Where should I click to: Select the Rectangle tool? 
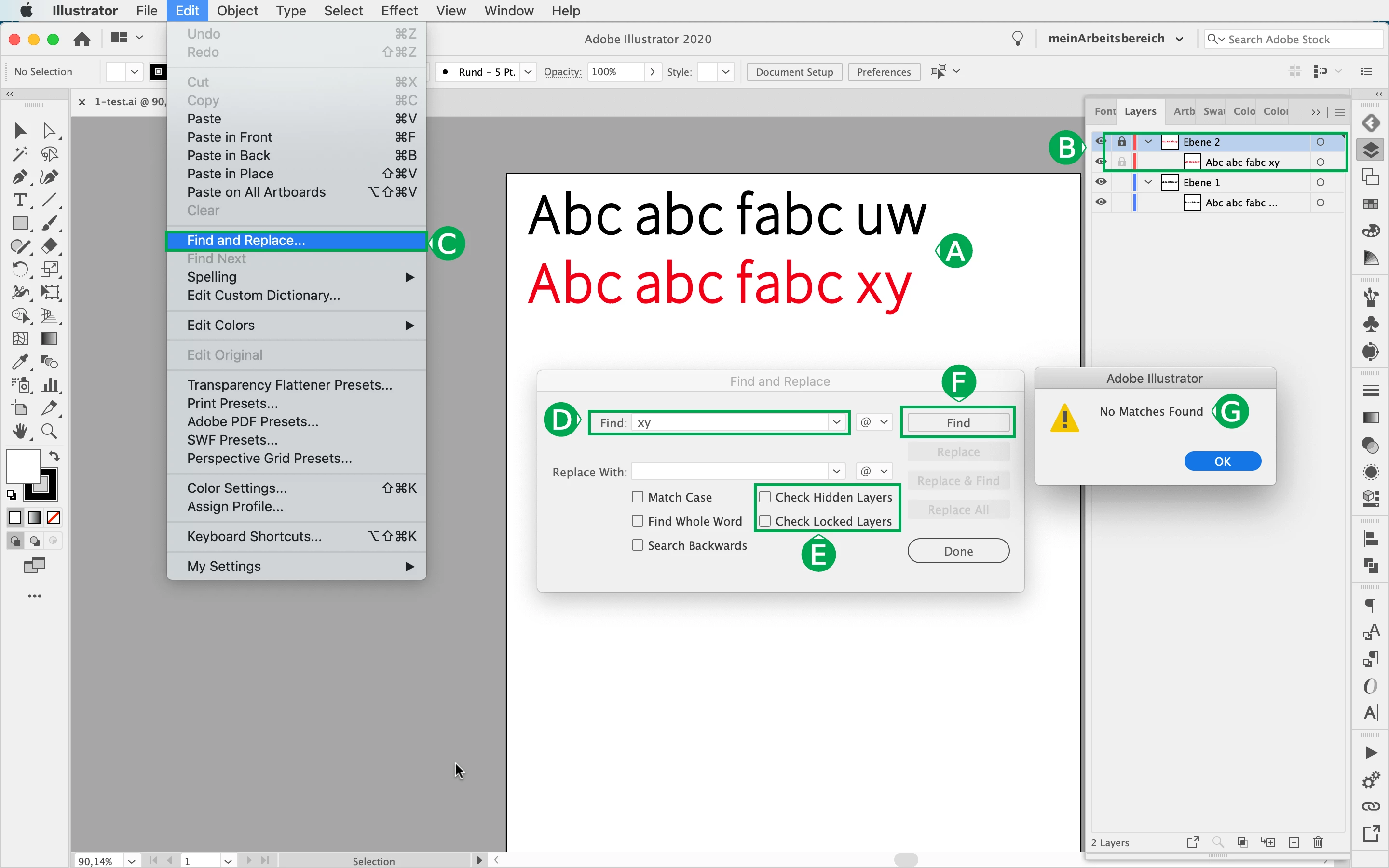click(x=19, y=223)
